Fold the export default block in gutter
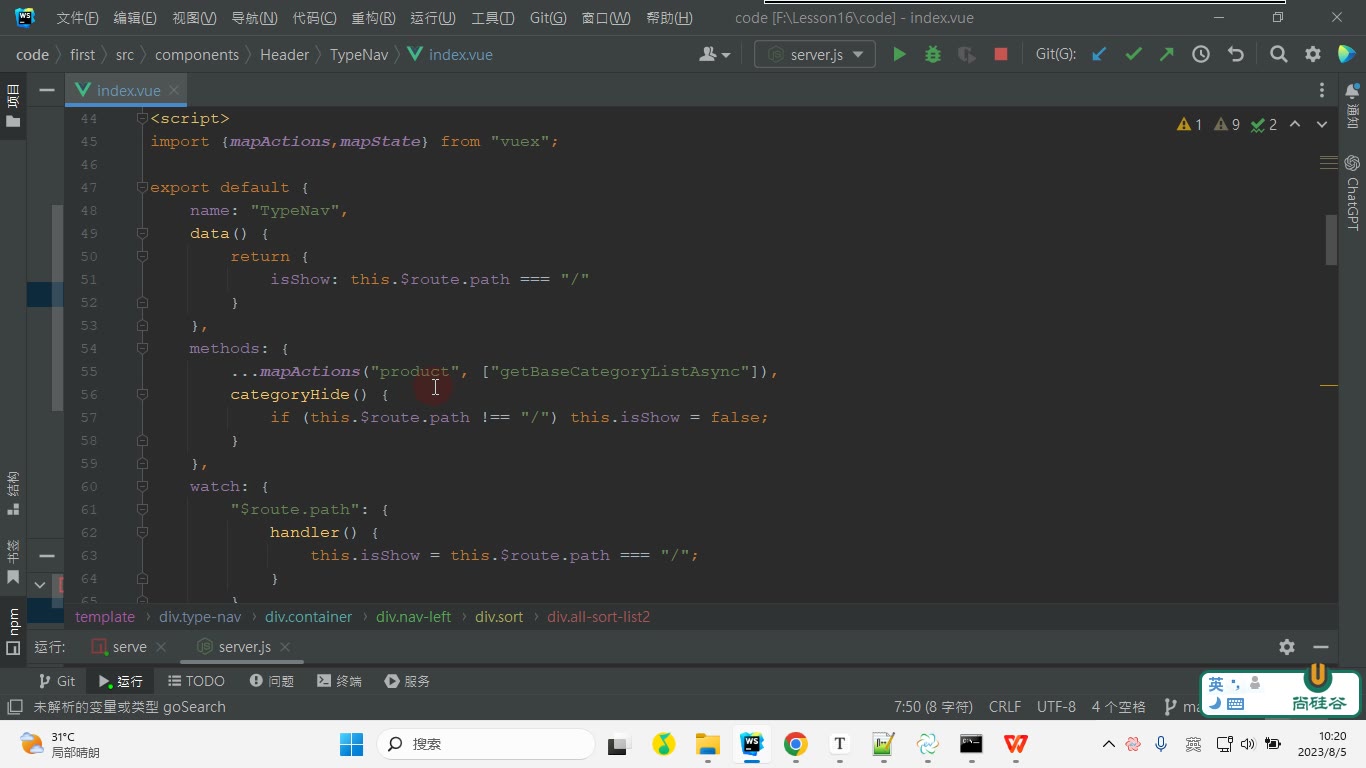1366x768 pixels. coord(142,187)
